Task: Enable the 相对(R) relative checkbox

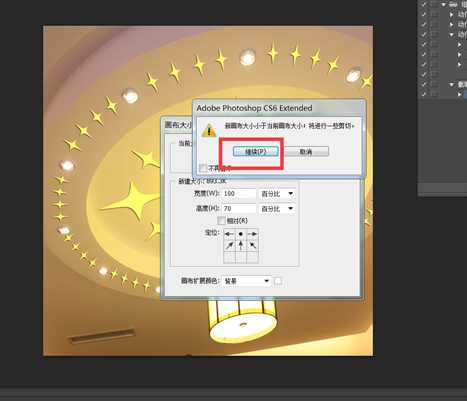Action: tap(221, 221)
